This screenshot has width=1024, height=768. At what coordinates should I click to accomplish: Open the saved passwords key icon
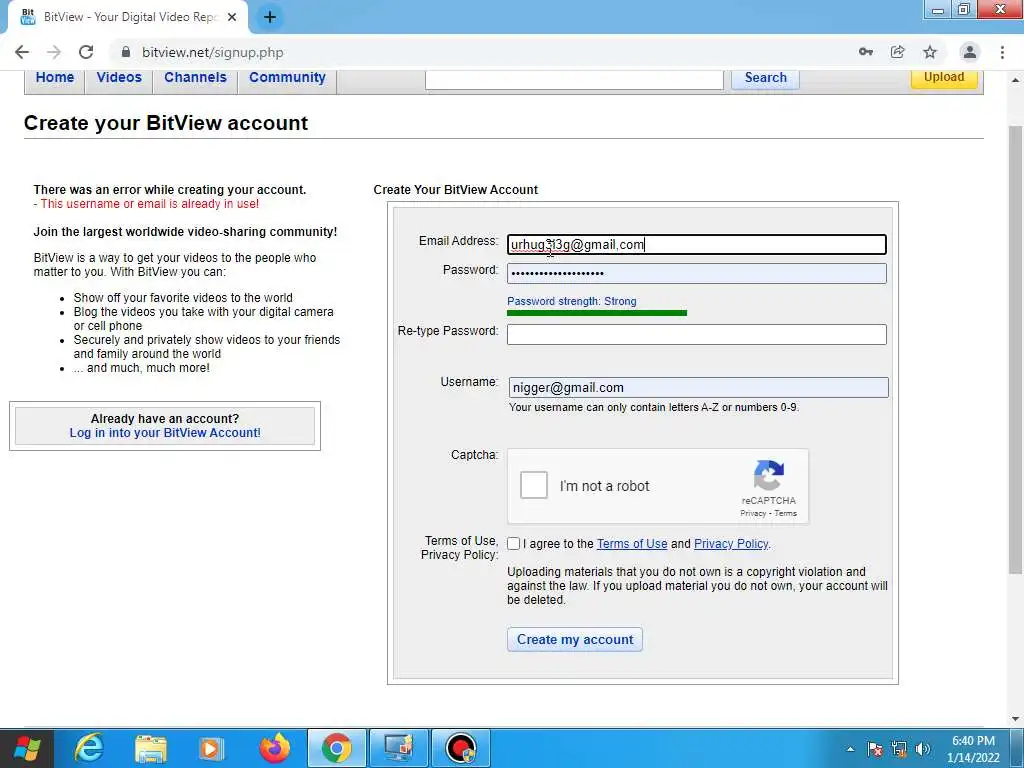pos(865,52)
